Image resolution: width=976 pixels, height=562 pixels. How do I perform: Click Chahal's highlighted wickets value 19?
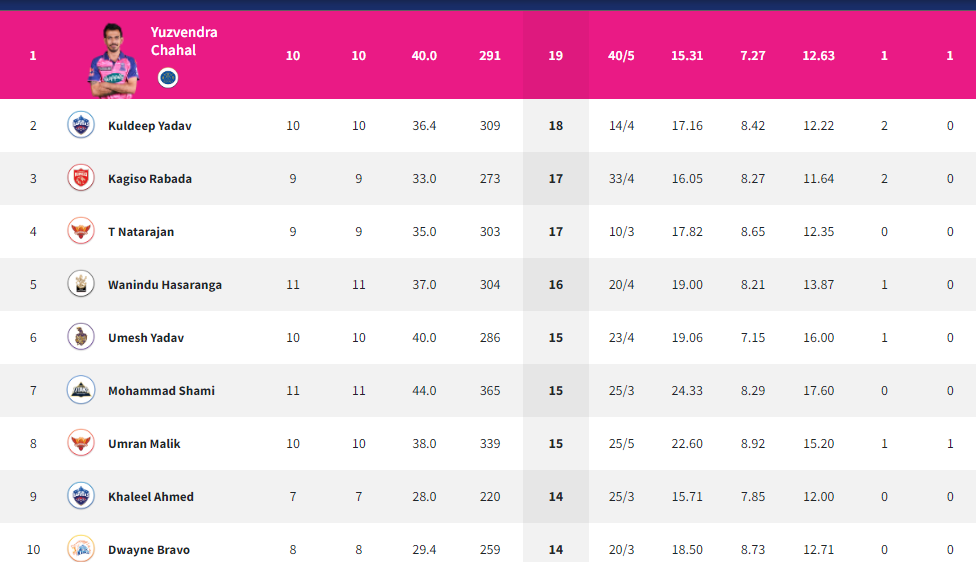pos(555,55)
